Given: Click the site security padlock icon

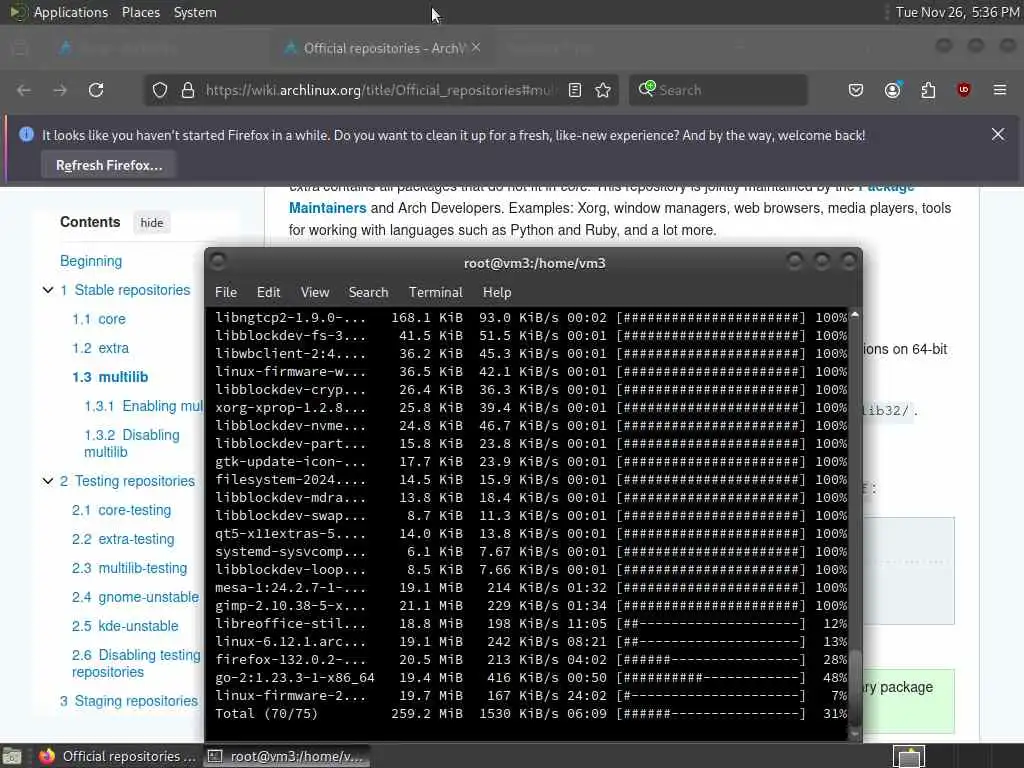Looking at the screenshot, I should tap(188, 90).
